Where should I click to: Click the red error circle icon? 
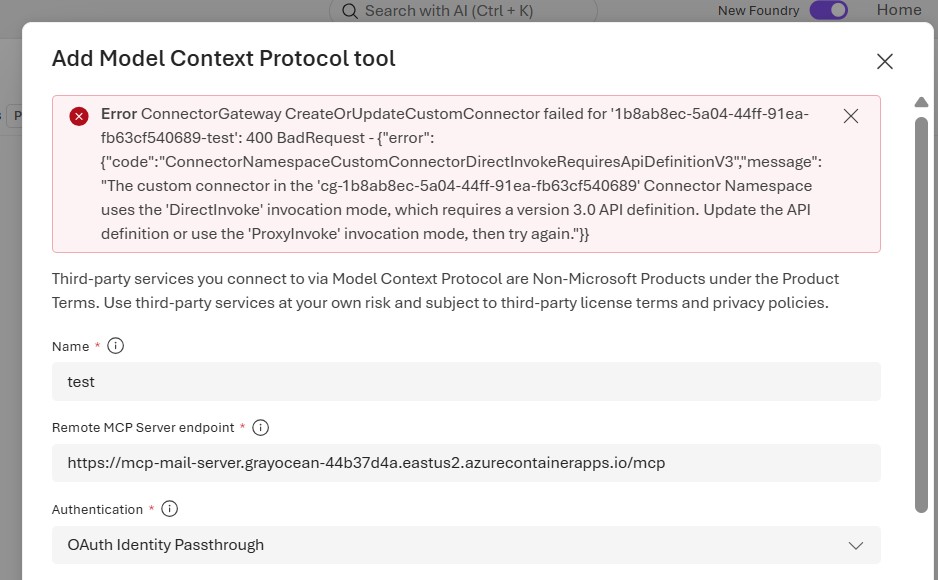click(x=79, y=116)
